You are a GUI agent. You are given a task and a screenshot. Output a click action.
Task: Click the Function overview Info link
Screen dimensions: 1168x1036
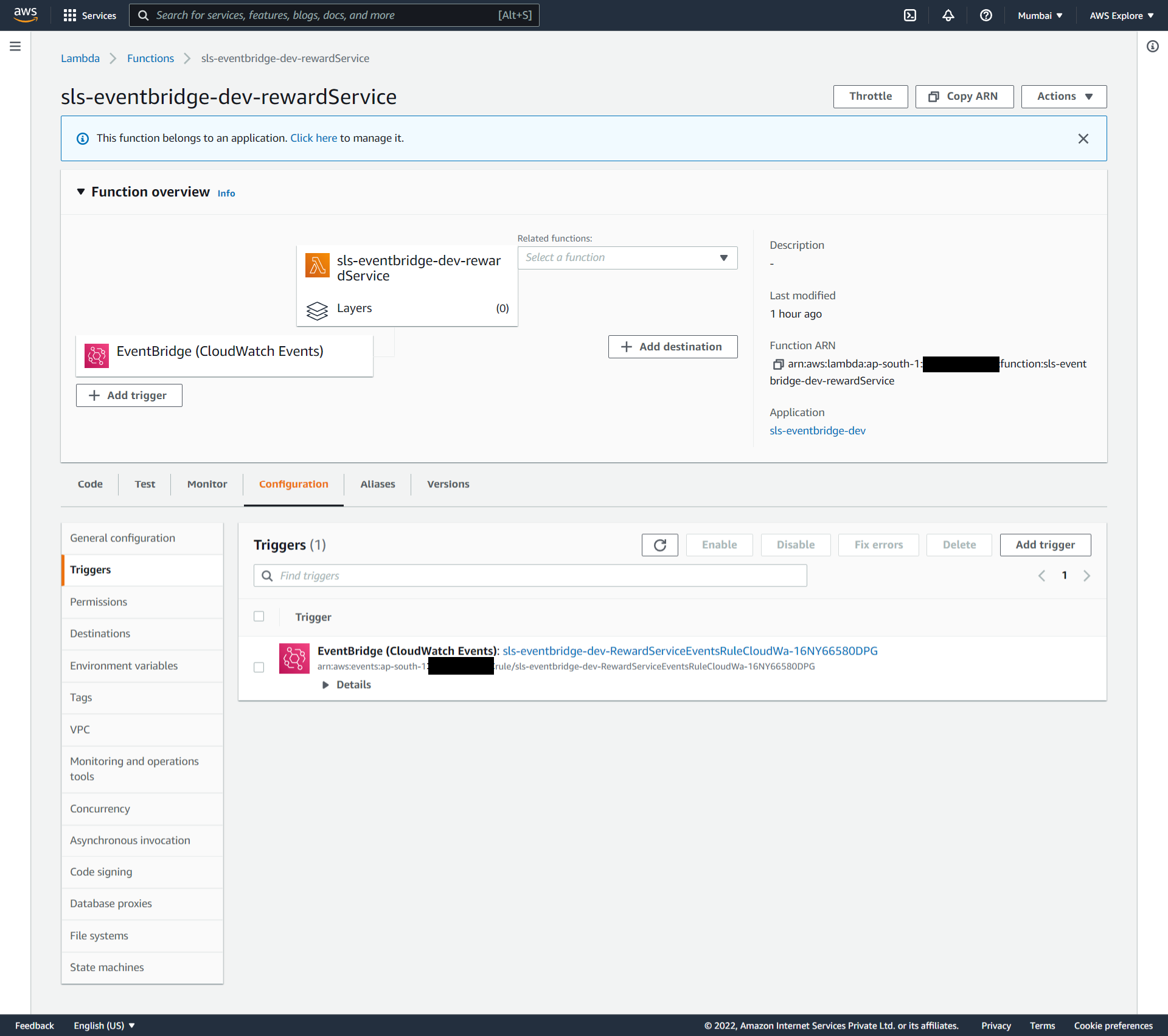pos(226,193)
